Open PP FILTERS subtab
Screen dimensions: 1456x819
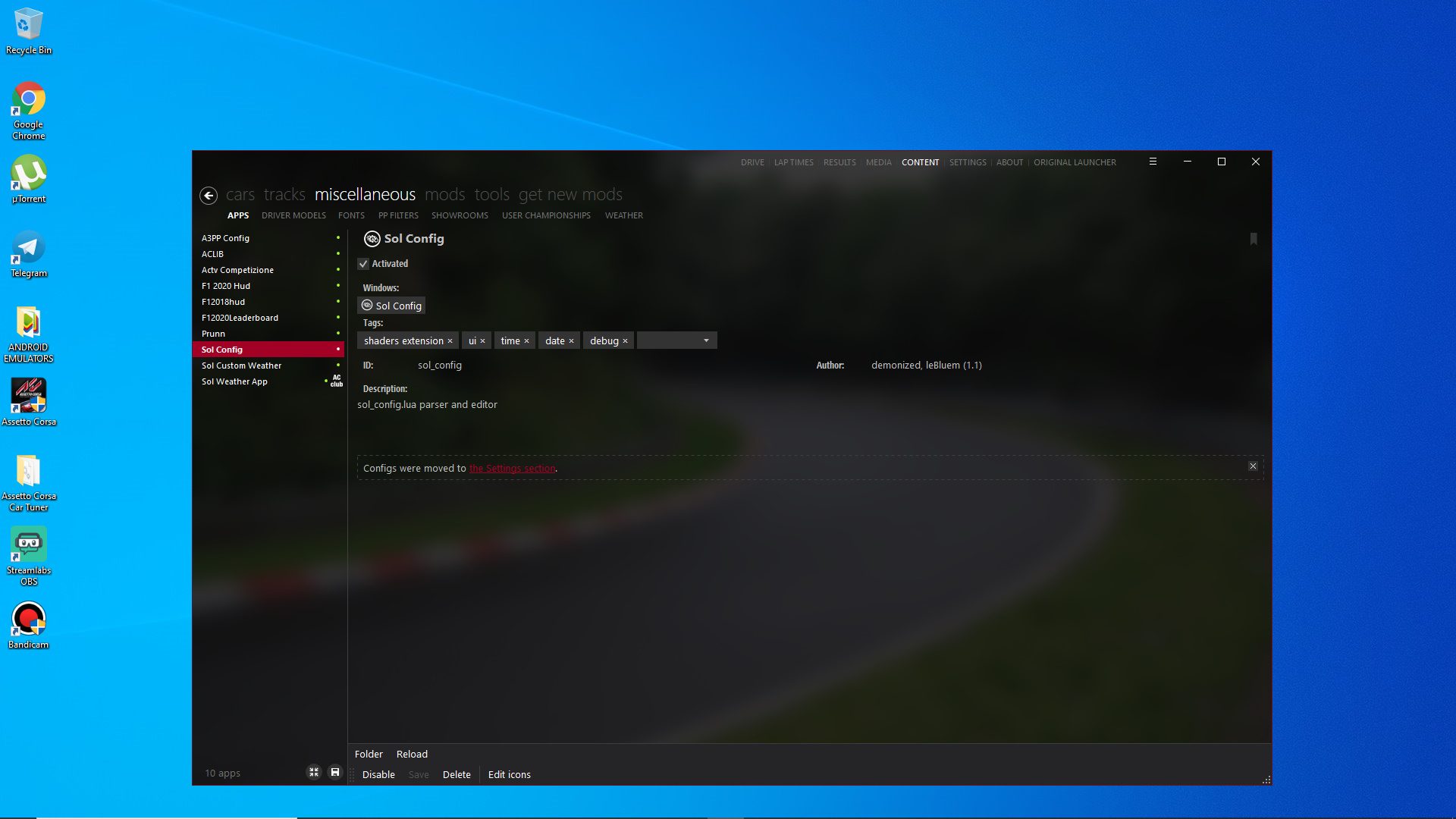(398, 215)
